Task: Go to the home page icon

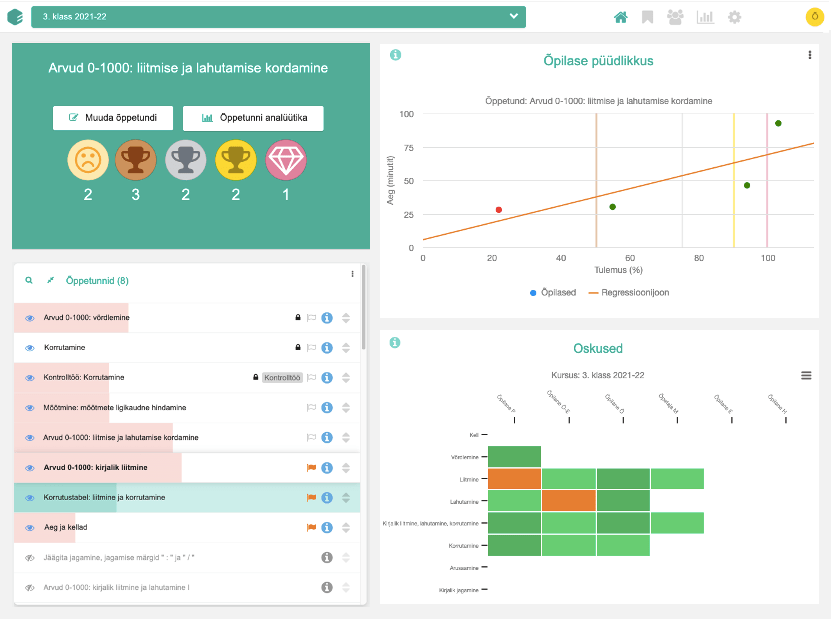Action: pyautogui.click(x=621, y=17)
